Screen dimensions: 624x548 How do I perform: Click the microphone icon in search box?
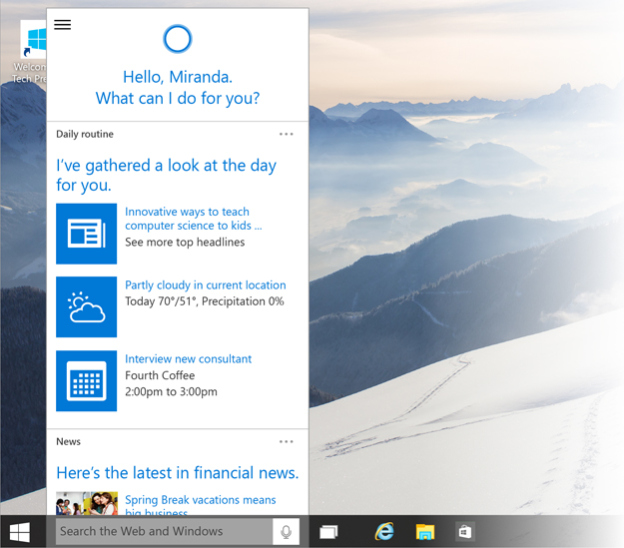point(286,531)
